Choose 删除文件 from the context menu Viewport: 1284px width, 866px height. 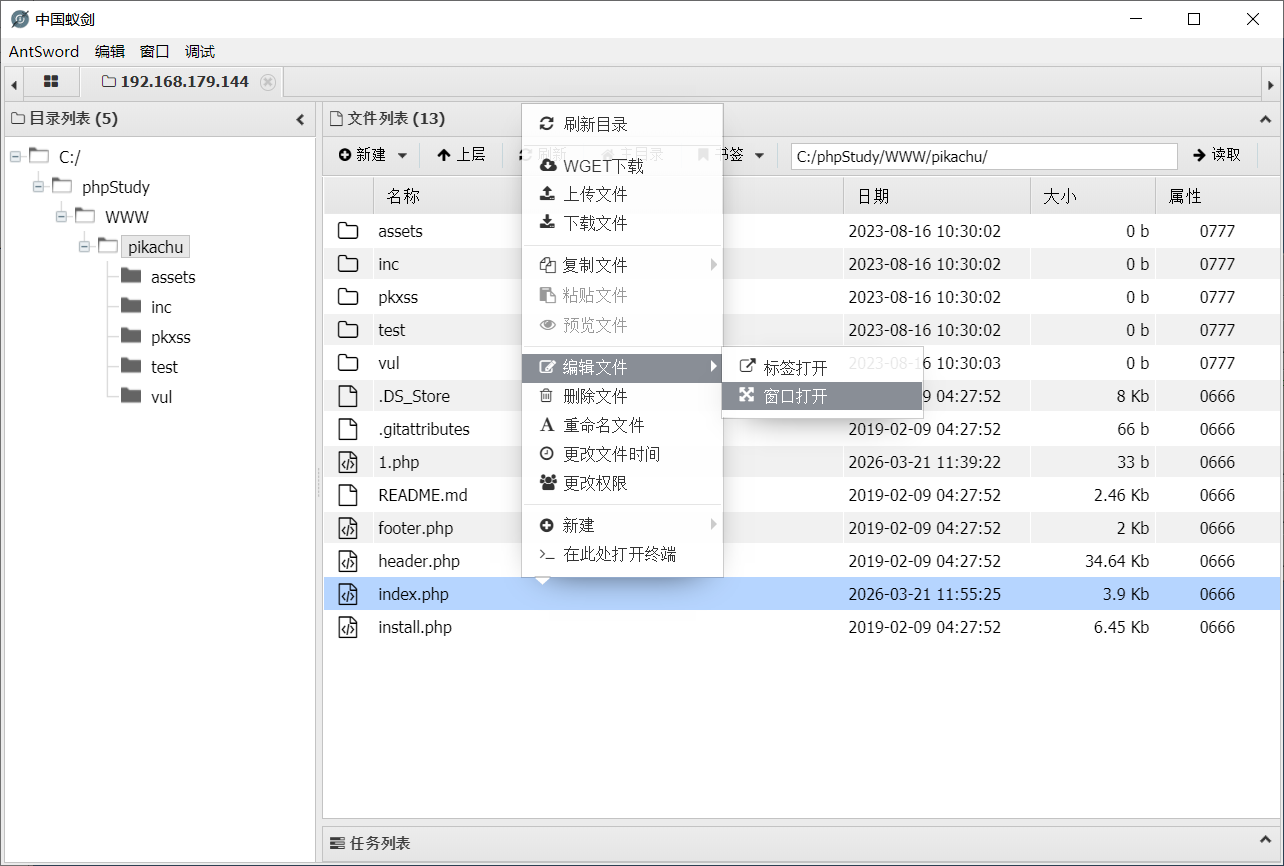622,396
